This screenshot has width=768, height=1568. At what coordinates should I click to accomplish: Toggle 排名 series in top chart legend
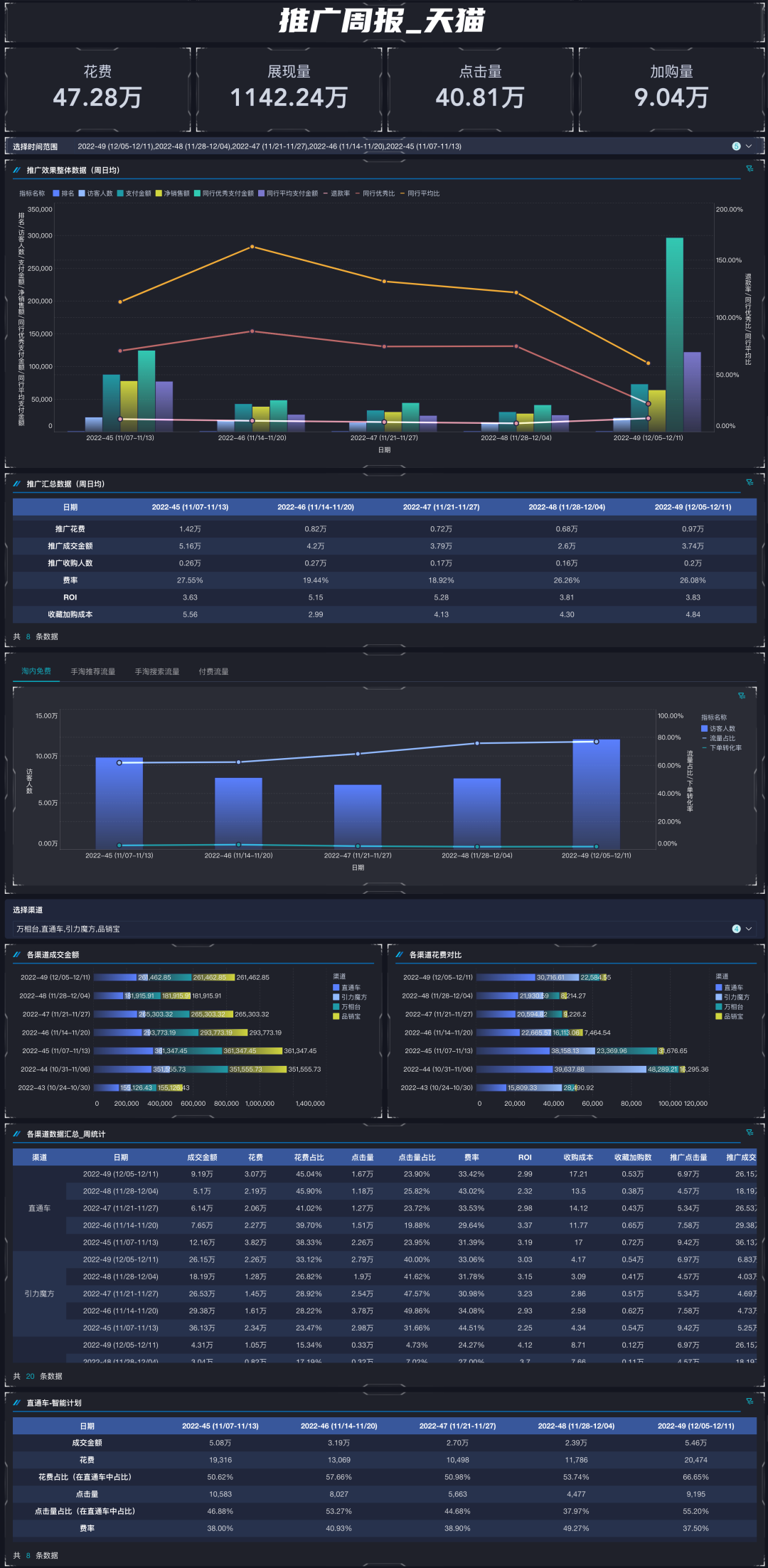(x=63, y=193)
